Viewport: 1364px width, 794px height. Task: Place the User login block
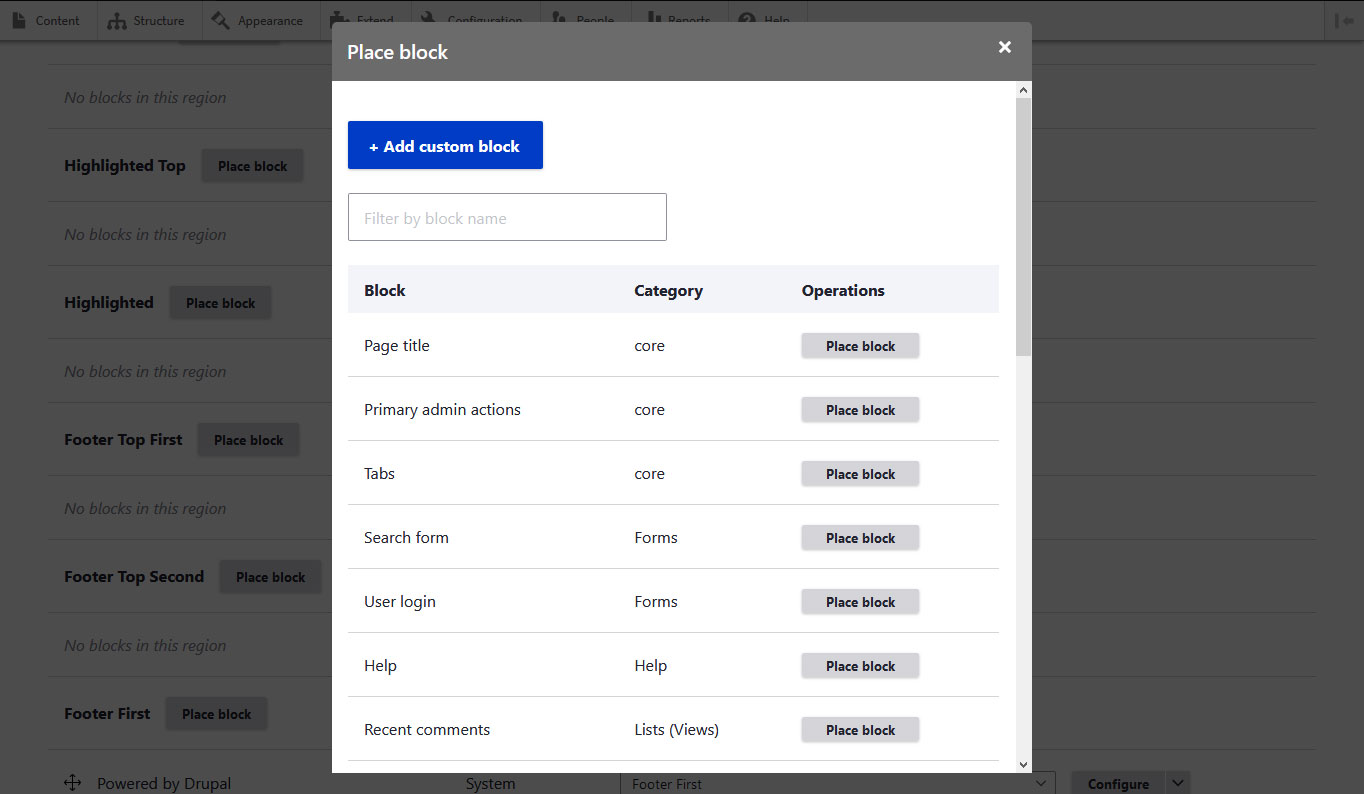[x=860, y=602]
